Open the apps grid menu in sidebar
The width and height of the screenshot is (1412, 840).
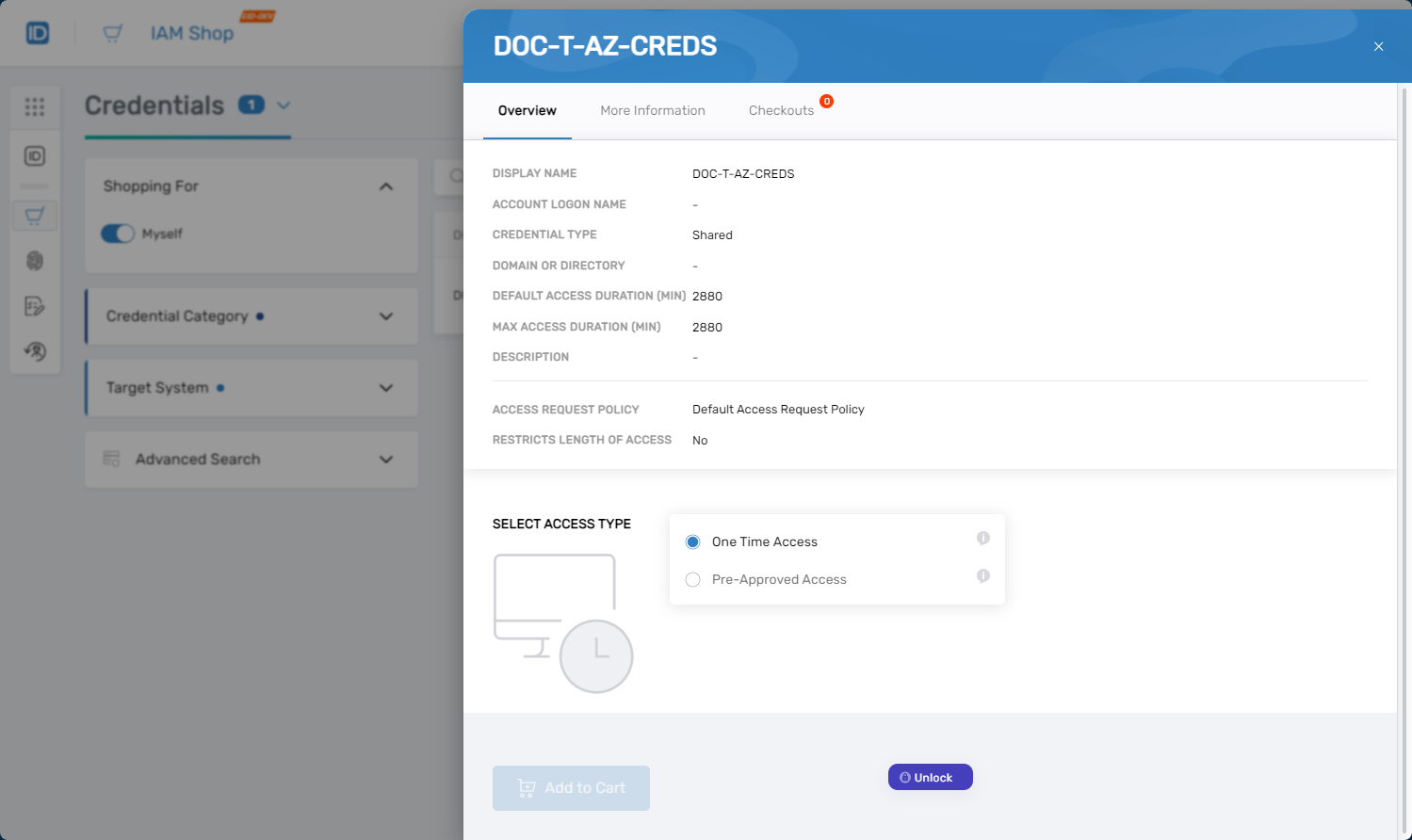pos(35,106)
